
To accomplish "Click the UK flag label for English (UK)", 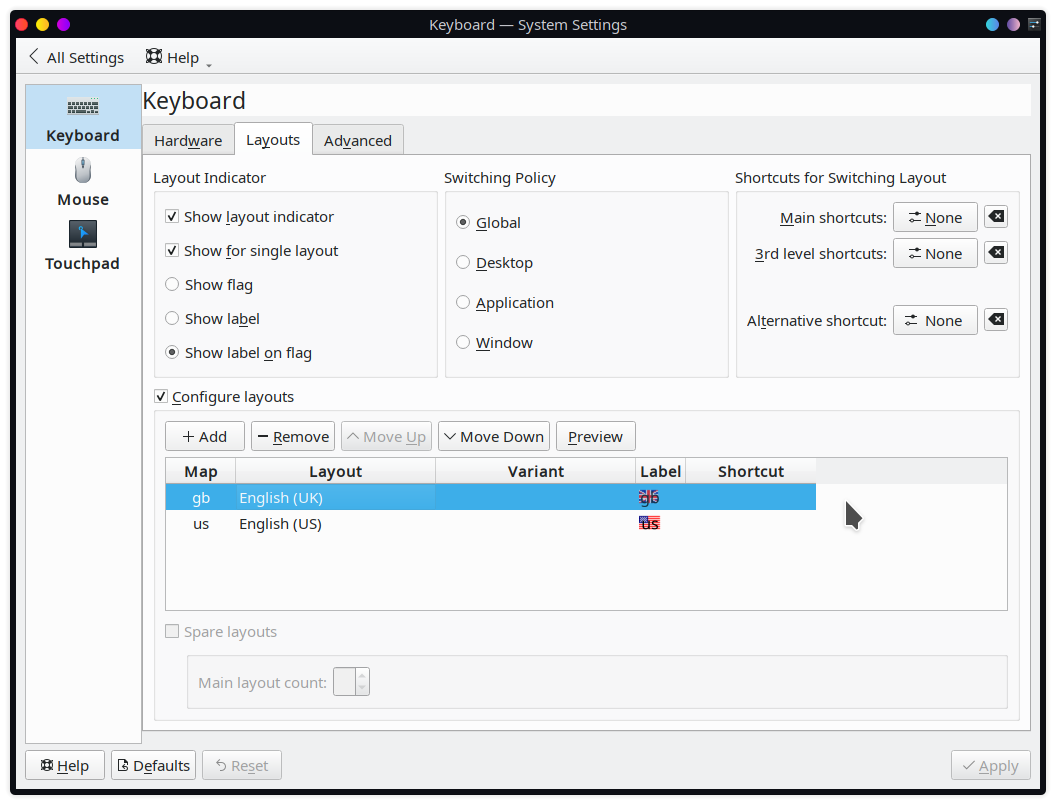I will pyautogui.click(x=649, y=497).
